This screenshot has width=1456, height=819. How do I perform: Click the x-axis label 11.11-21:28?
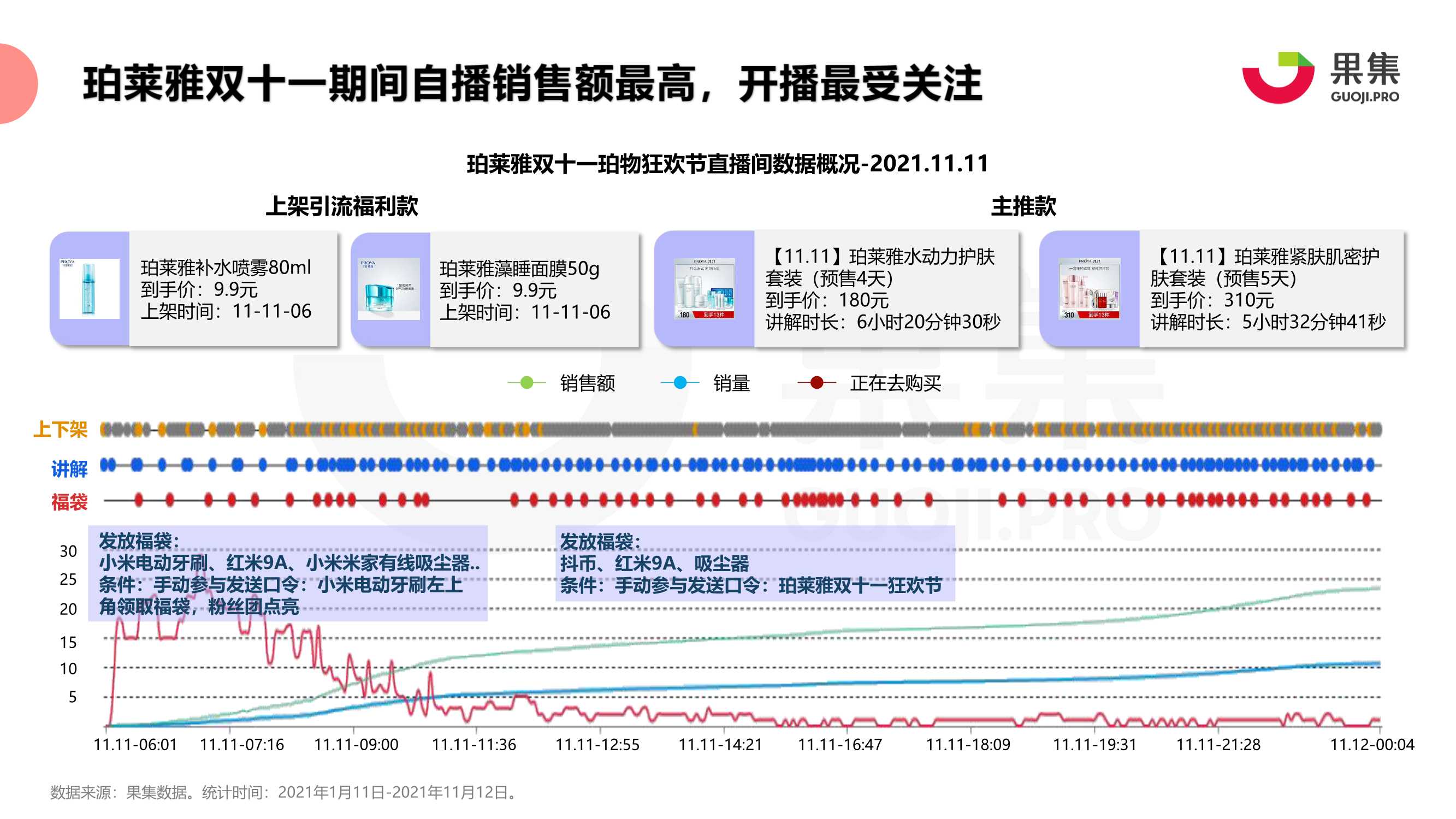[1218, 744]
